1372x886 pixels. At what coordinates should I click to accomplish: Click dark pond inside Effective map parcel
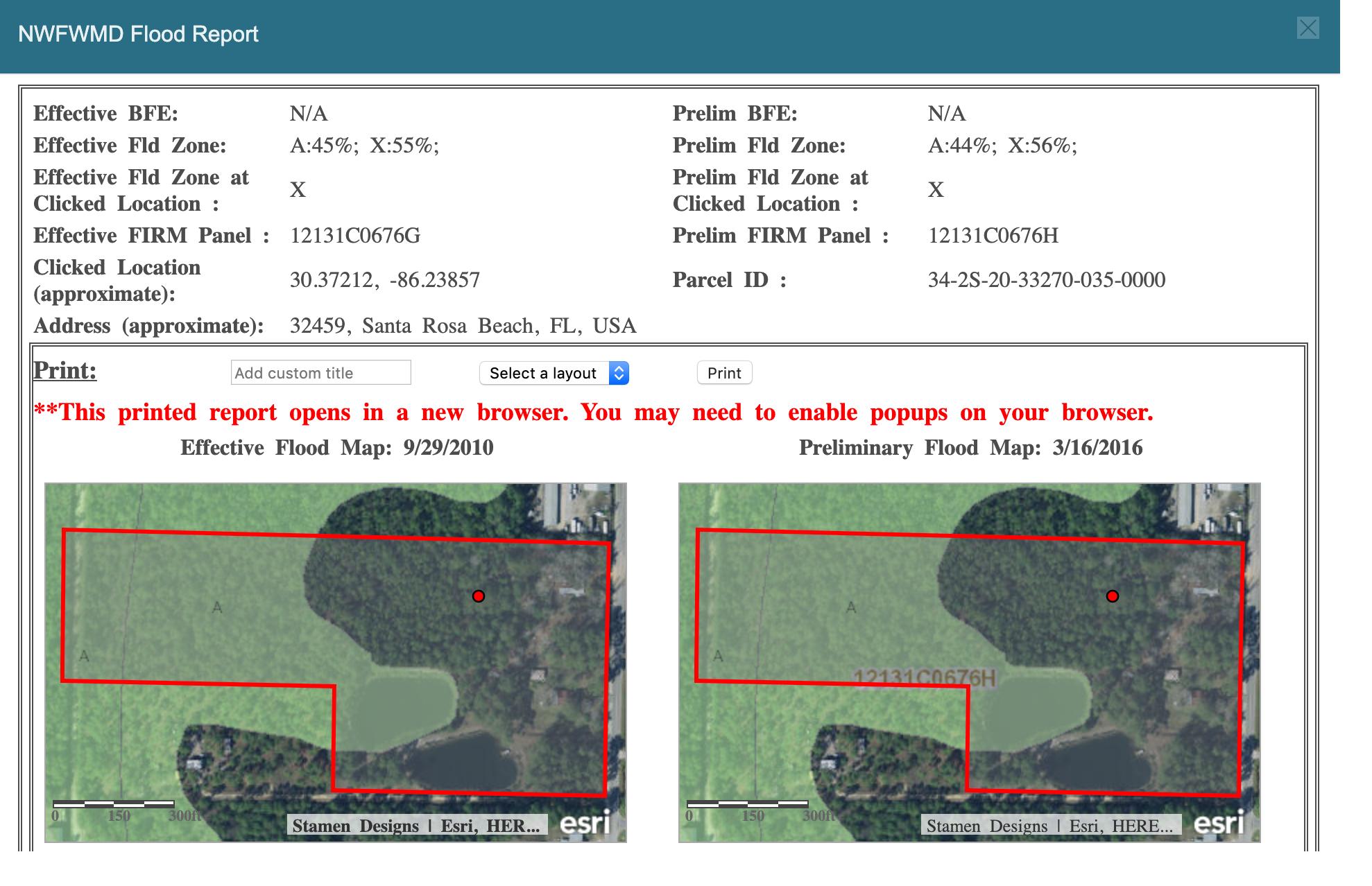[x=461, y=765]
